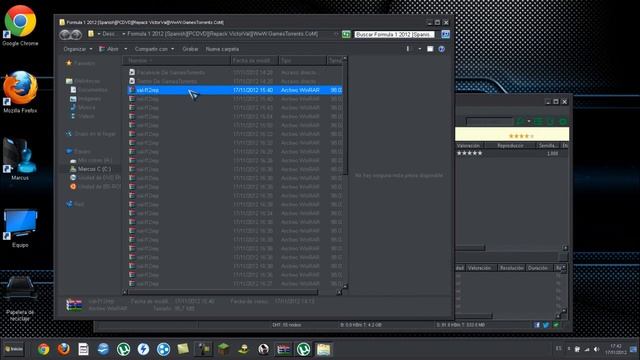Select the Twitter De GamesTorrents shortcut
This screenshot has height=360, width=640.
click(163, 81)
